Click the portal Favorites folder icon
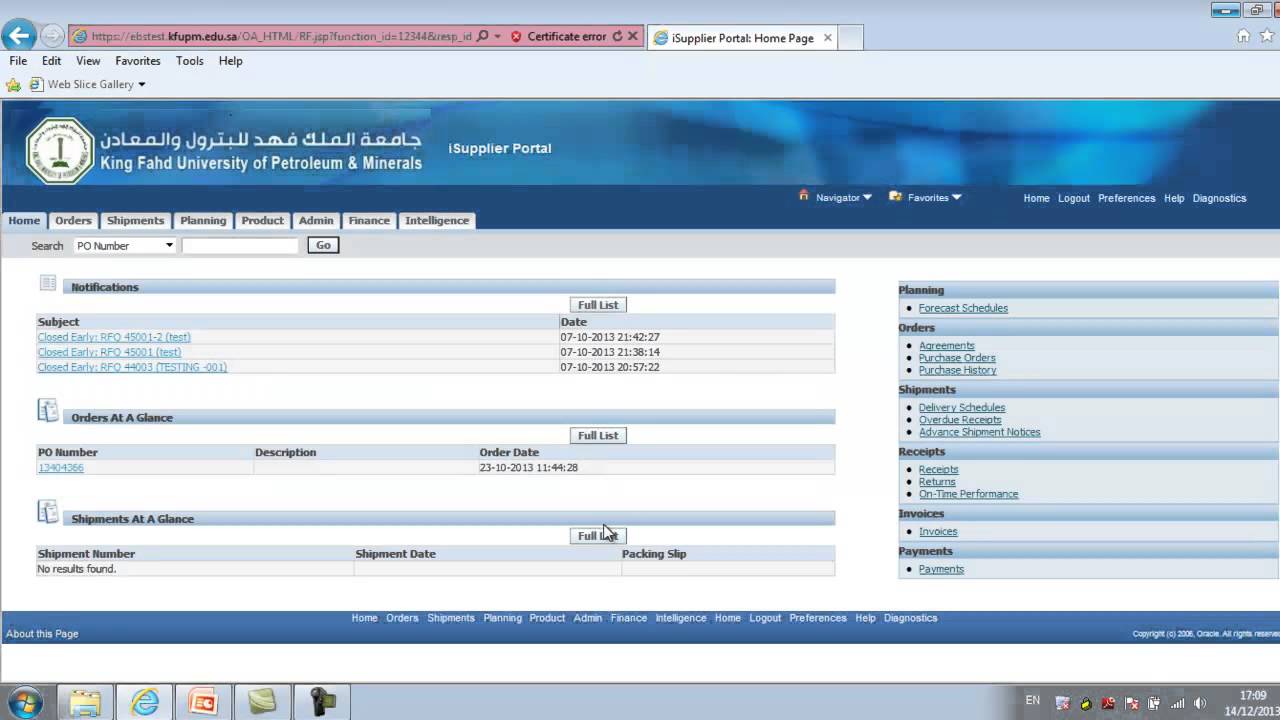Screen dimensions: 1280x720 click(x=895, y=197)
